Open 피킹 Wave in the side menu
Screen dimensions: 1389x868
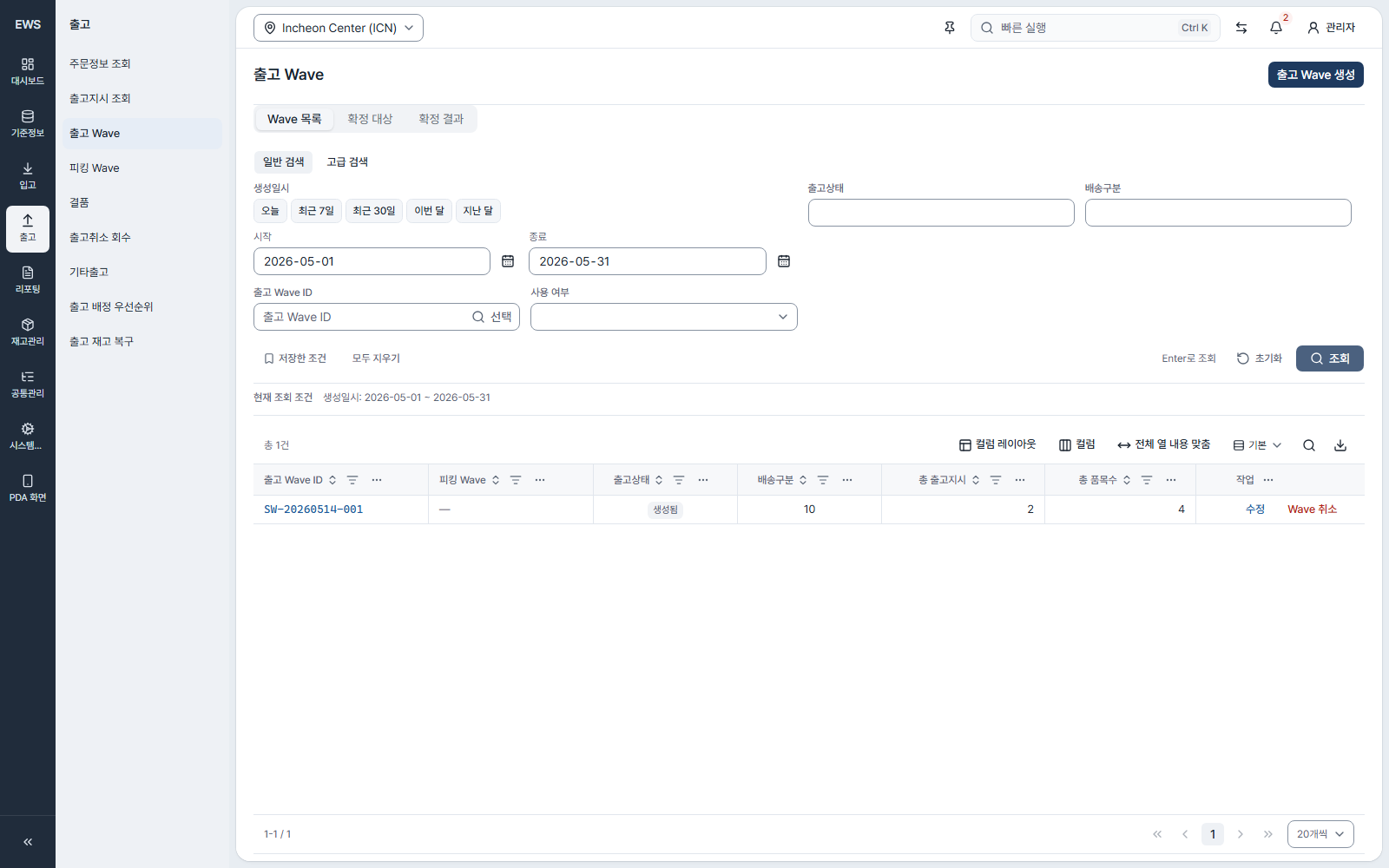(x=142, y=168)
